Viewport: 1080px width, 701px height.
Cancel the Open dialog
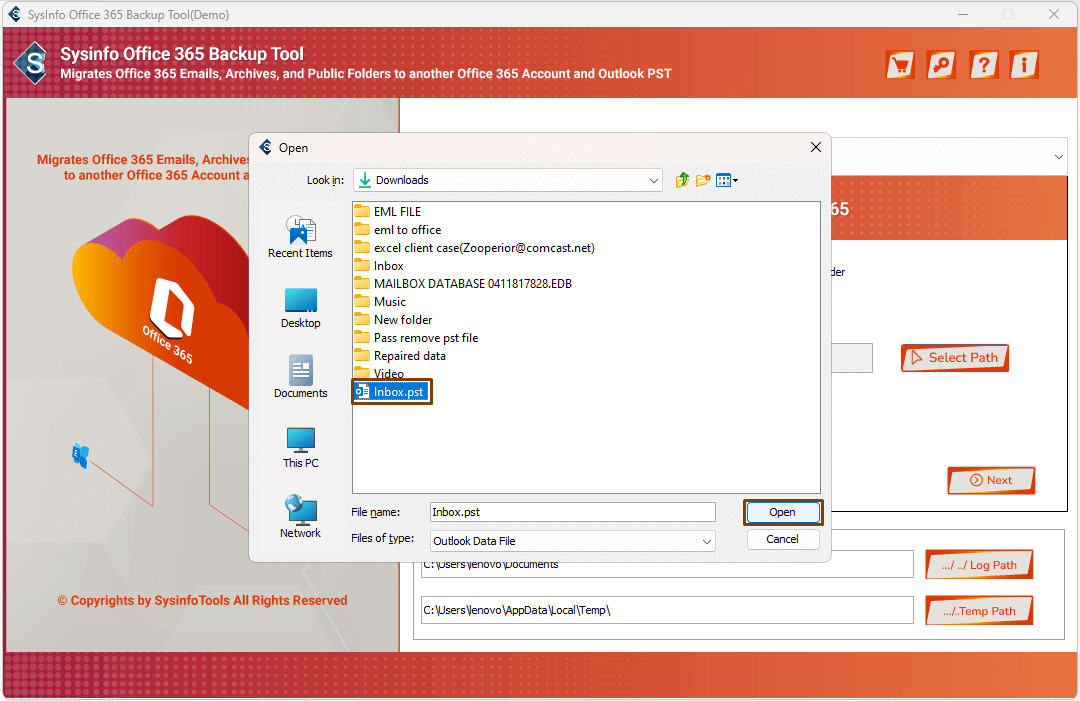pos(782,539)
